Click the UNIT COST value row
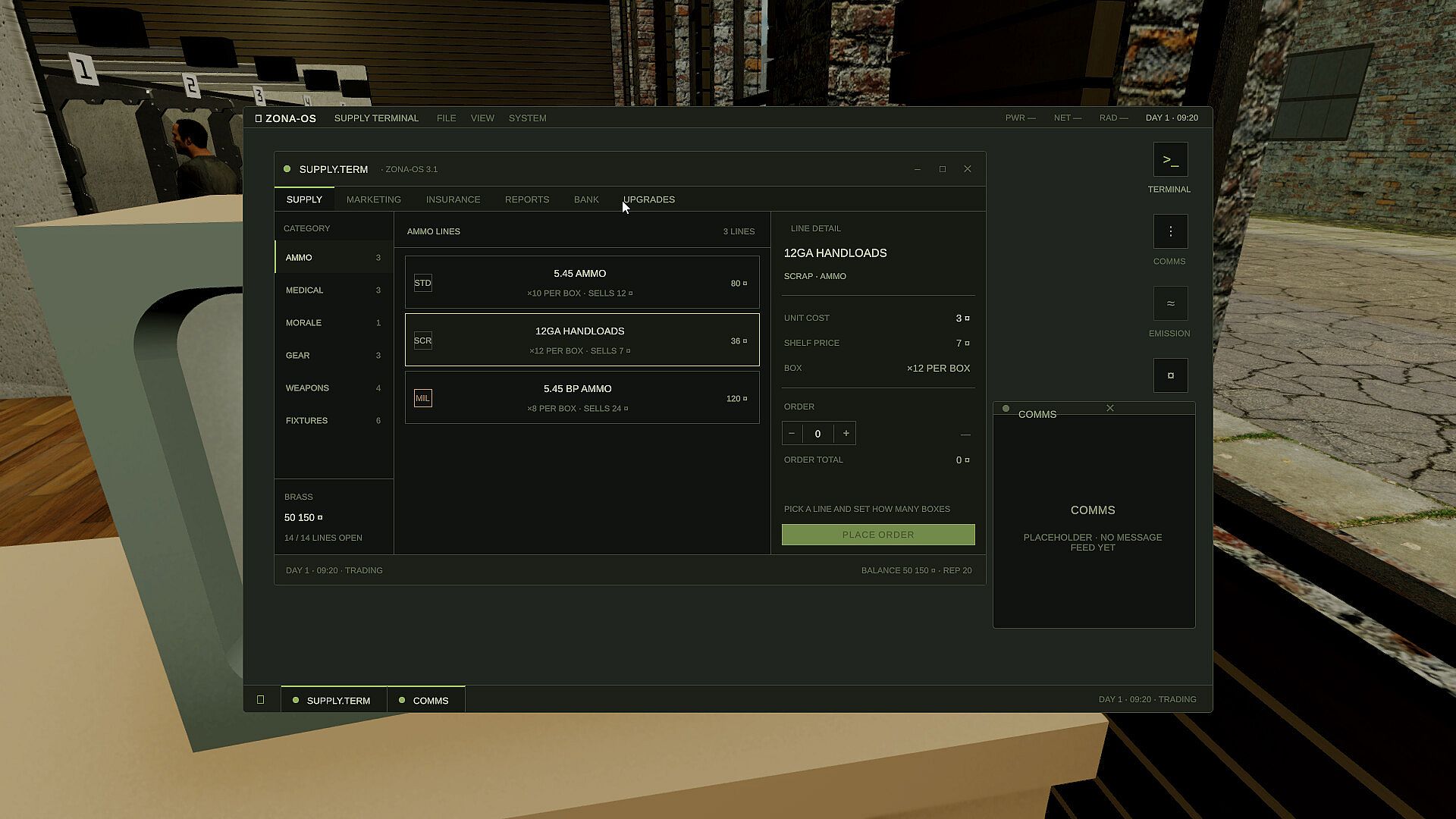This screenshot has width=1456, height=819. coord(878,318)
